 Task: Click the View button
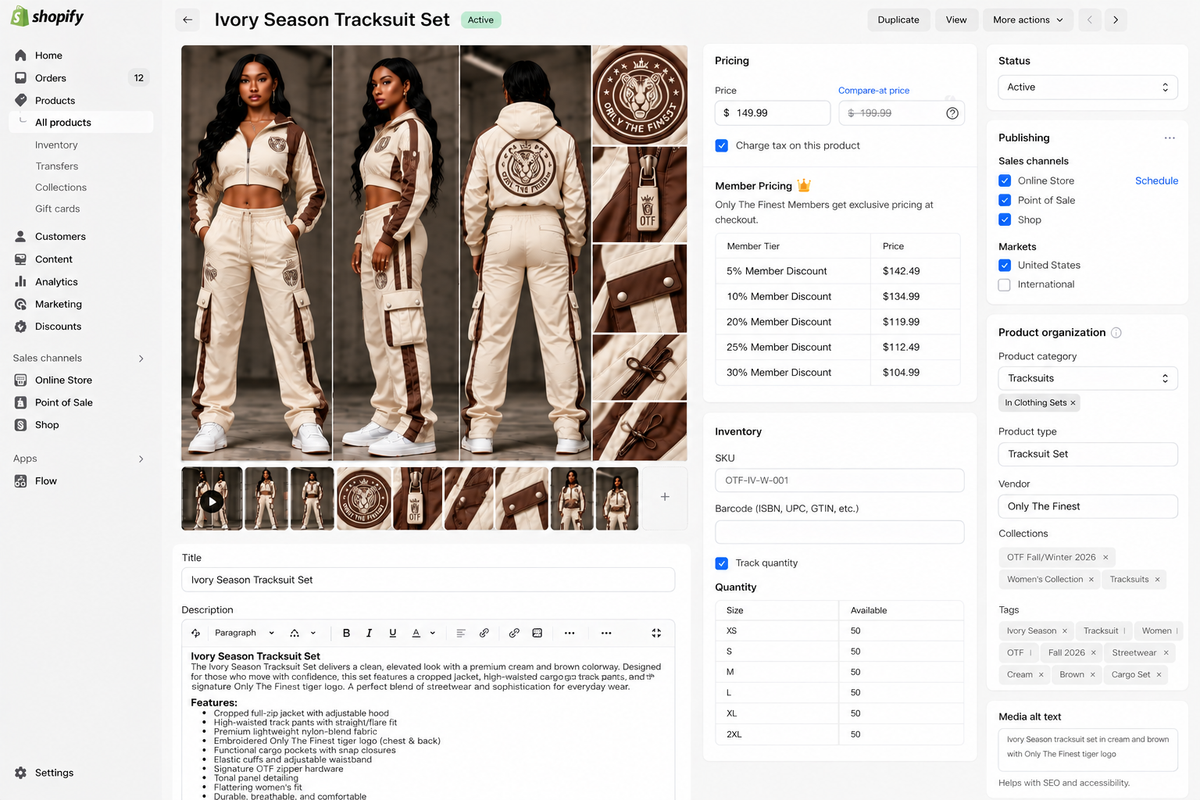point(957,20)
